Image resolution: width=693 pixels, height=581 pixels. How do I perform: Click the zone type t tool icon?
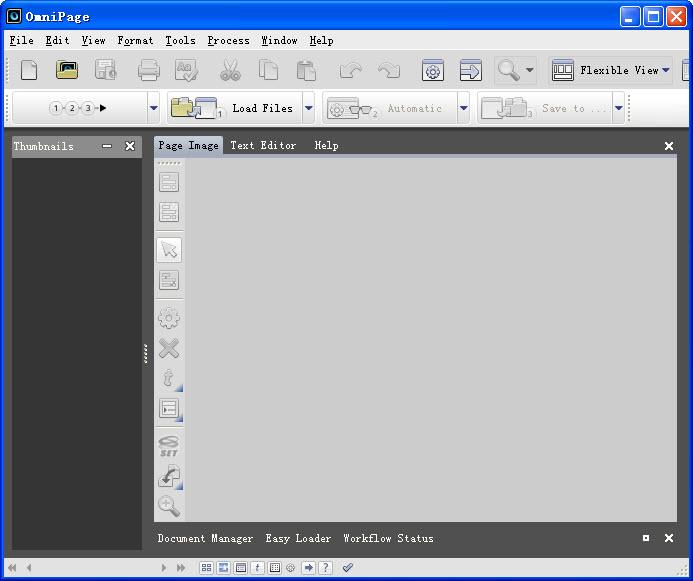(x=169, y=379)
